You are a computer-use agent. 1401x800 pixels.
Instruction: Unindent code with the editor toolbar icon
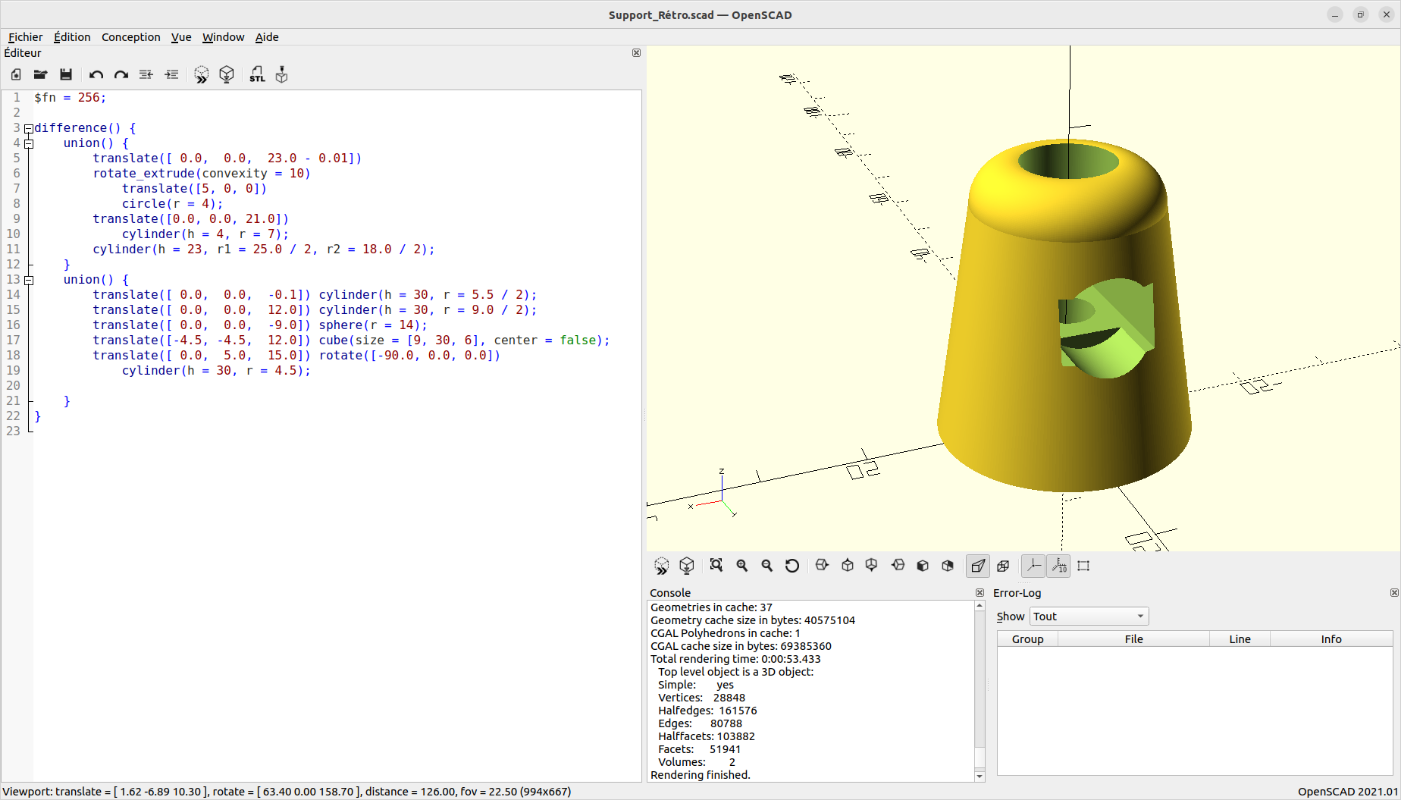[x=146, y=75]
